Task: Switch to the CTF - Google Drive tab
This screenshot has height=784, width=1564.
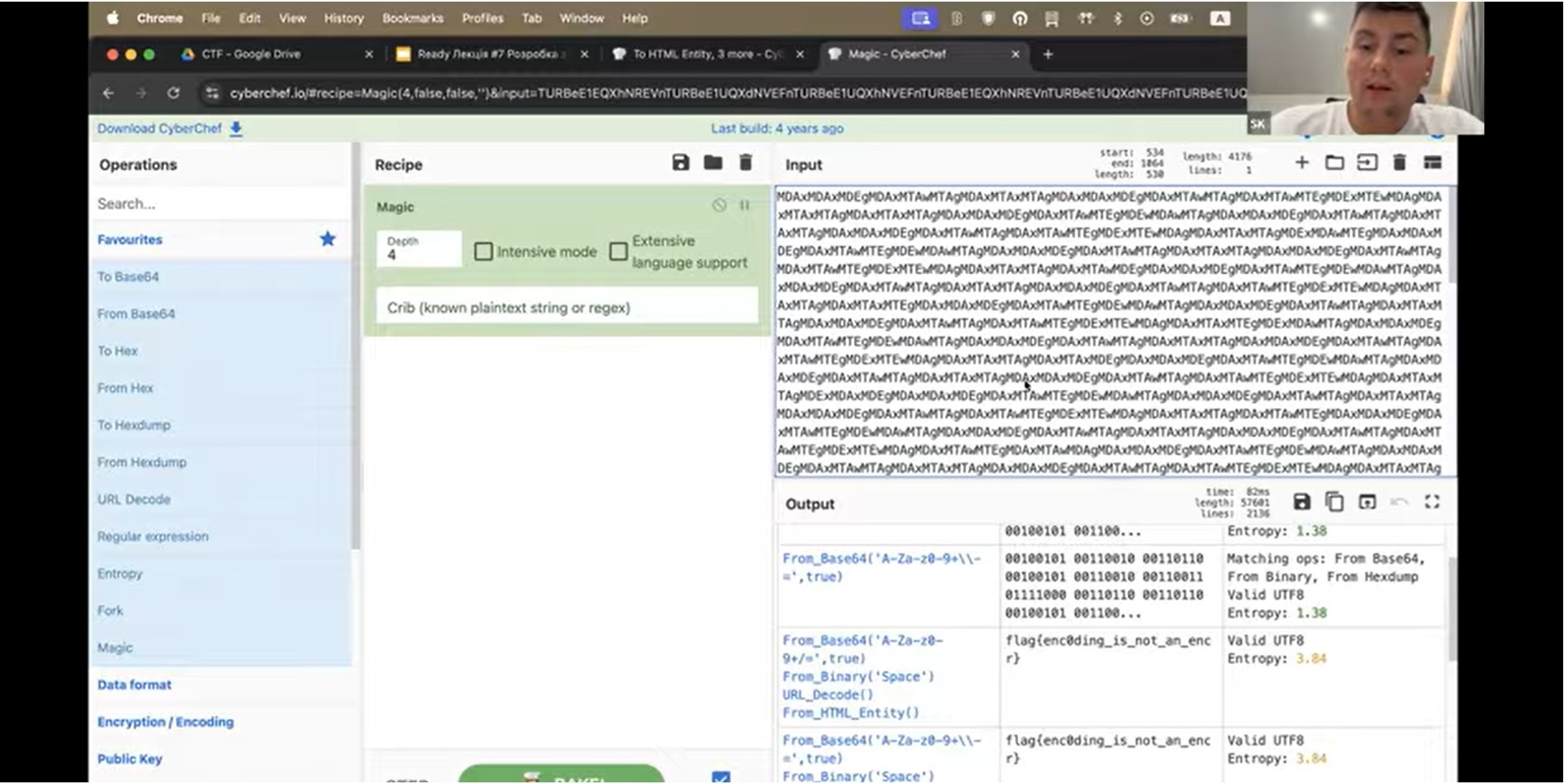Action: [251, 54]
